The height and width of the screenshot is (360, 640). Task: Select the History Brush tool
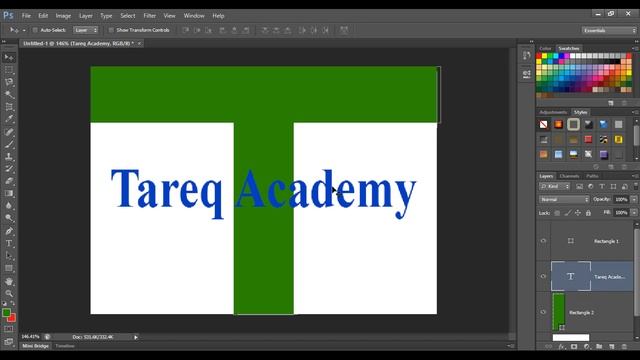9,169
